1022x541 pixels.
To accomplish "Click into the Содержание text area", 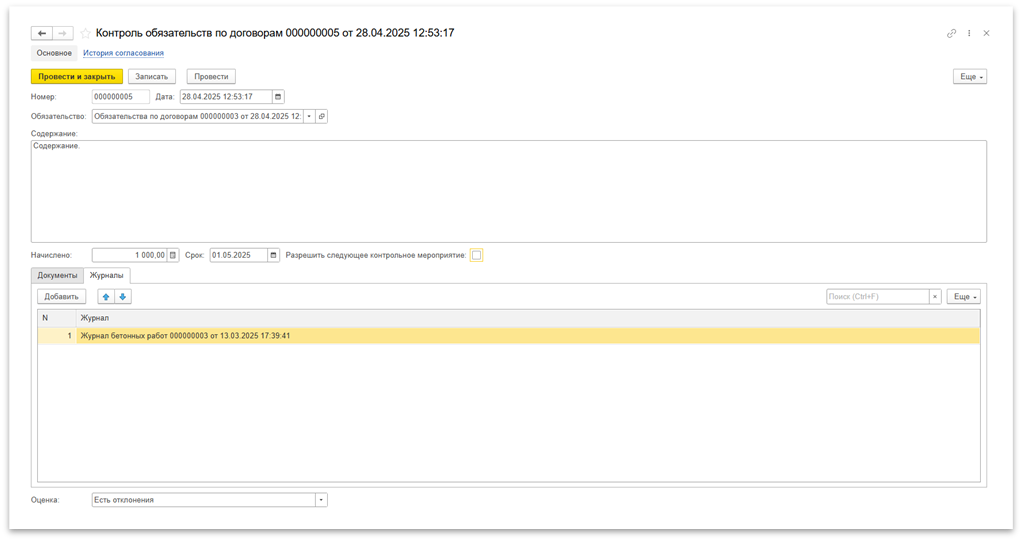I will pos(508,190).
